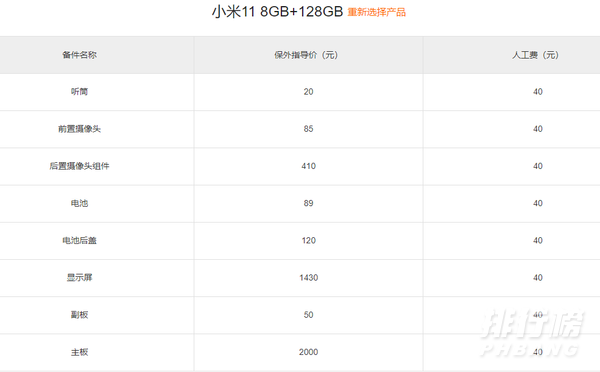Click the 小米11 8GB+128GB title

point(277,12)
